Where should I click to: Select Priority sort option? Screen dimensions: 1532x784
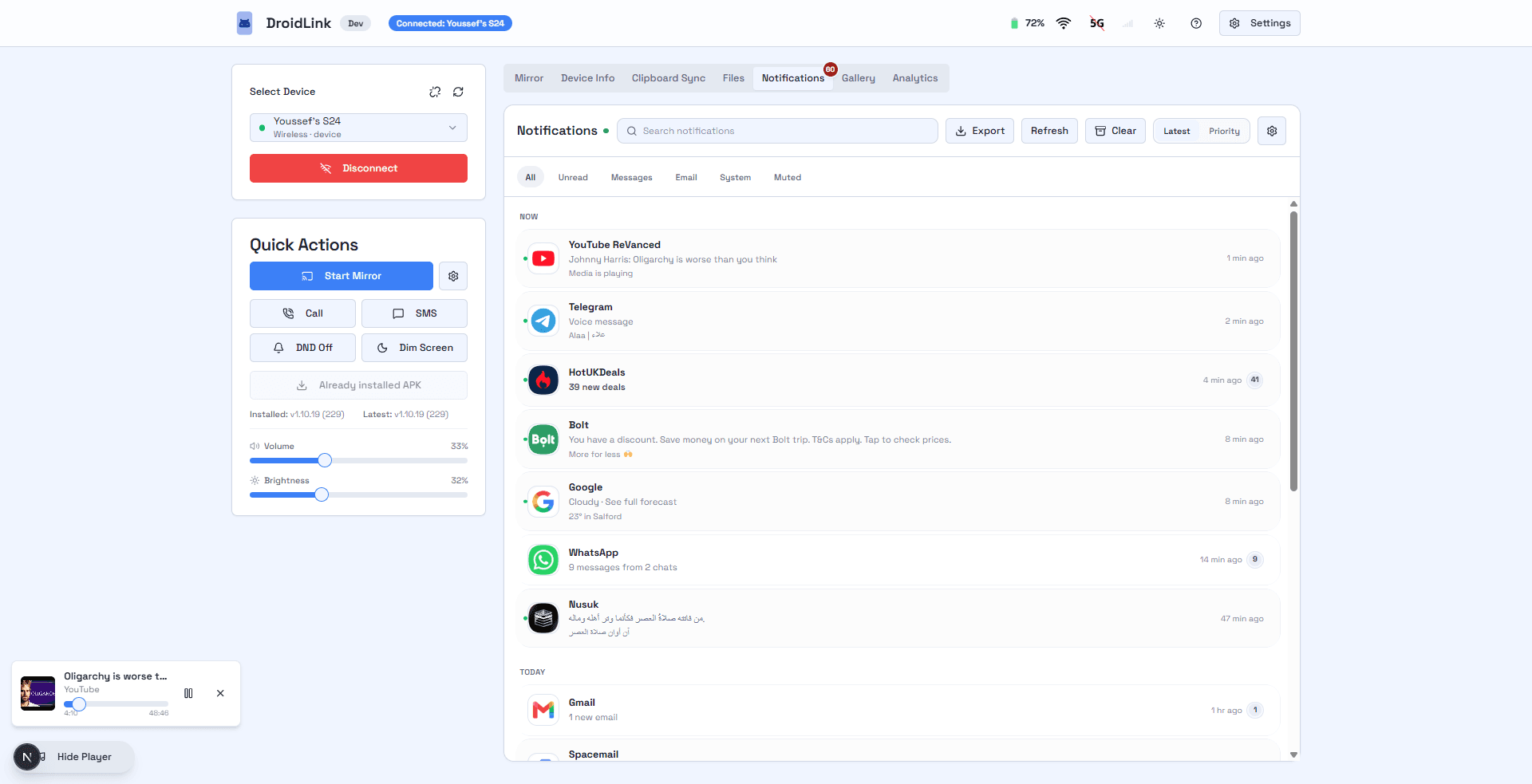(1224, 131)
